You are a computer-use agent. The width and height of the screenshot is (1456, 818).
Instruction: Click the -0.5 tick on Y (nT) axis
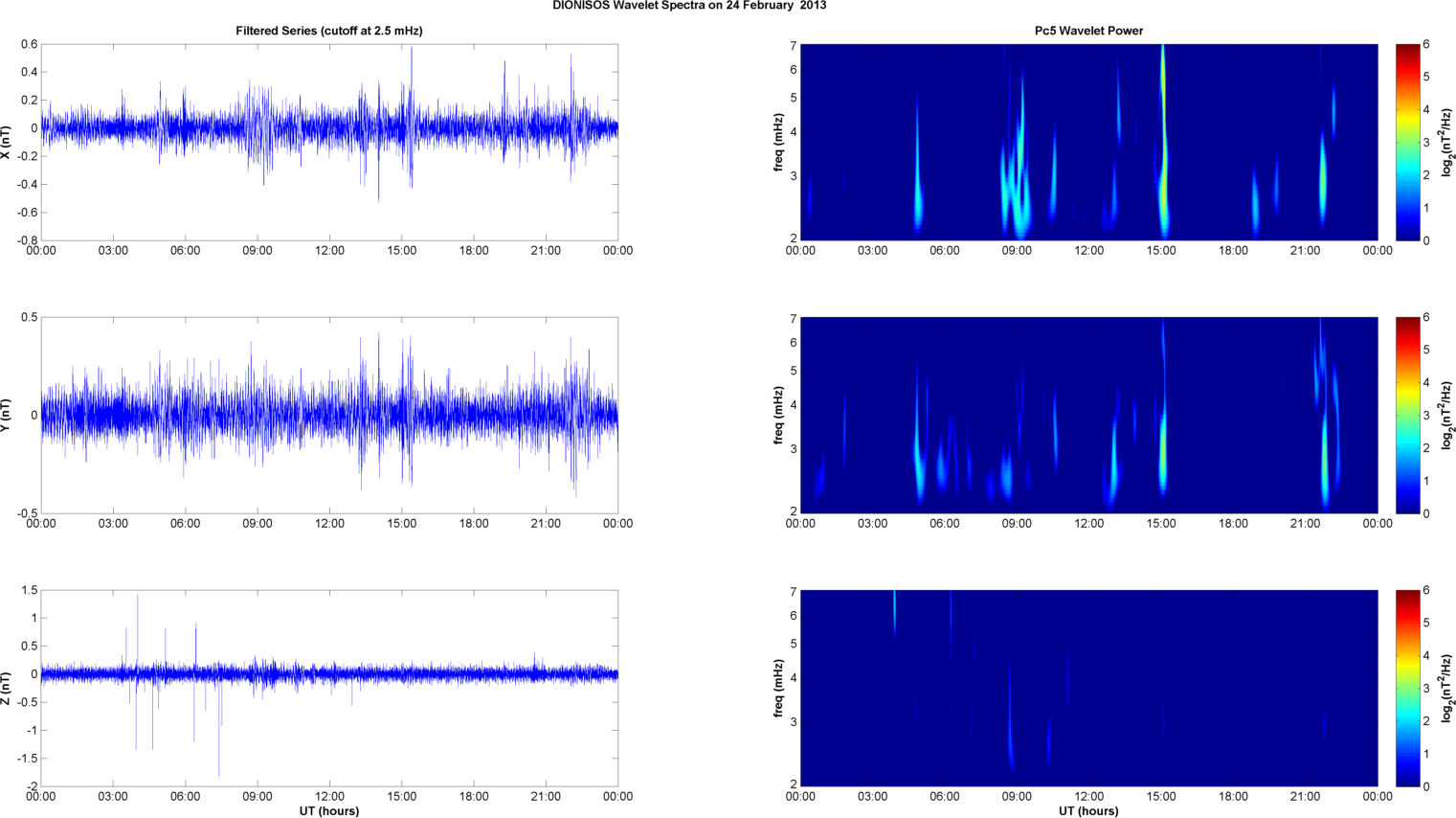click(27, 513)
